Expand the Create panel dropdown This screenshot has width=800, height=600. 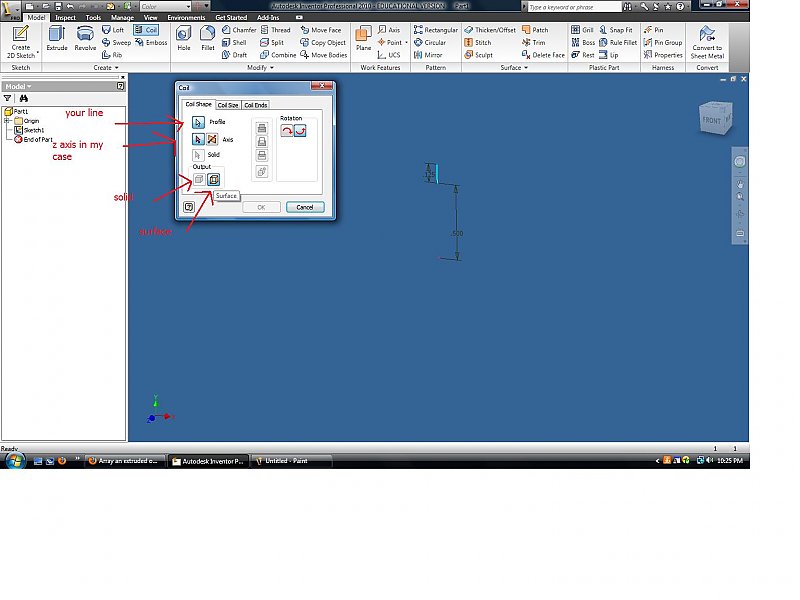click(106, 67)
